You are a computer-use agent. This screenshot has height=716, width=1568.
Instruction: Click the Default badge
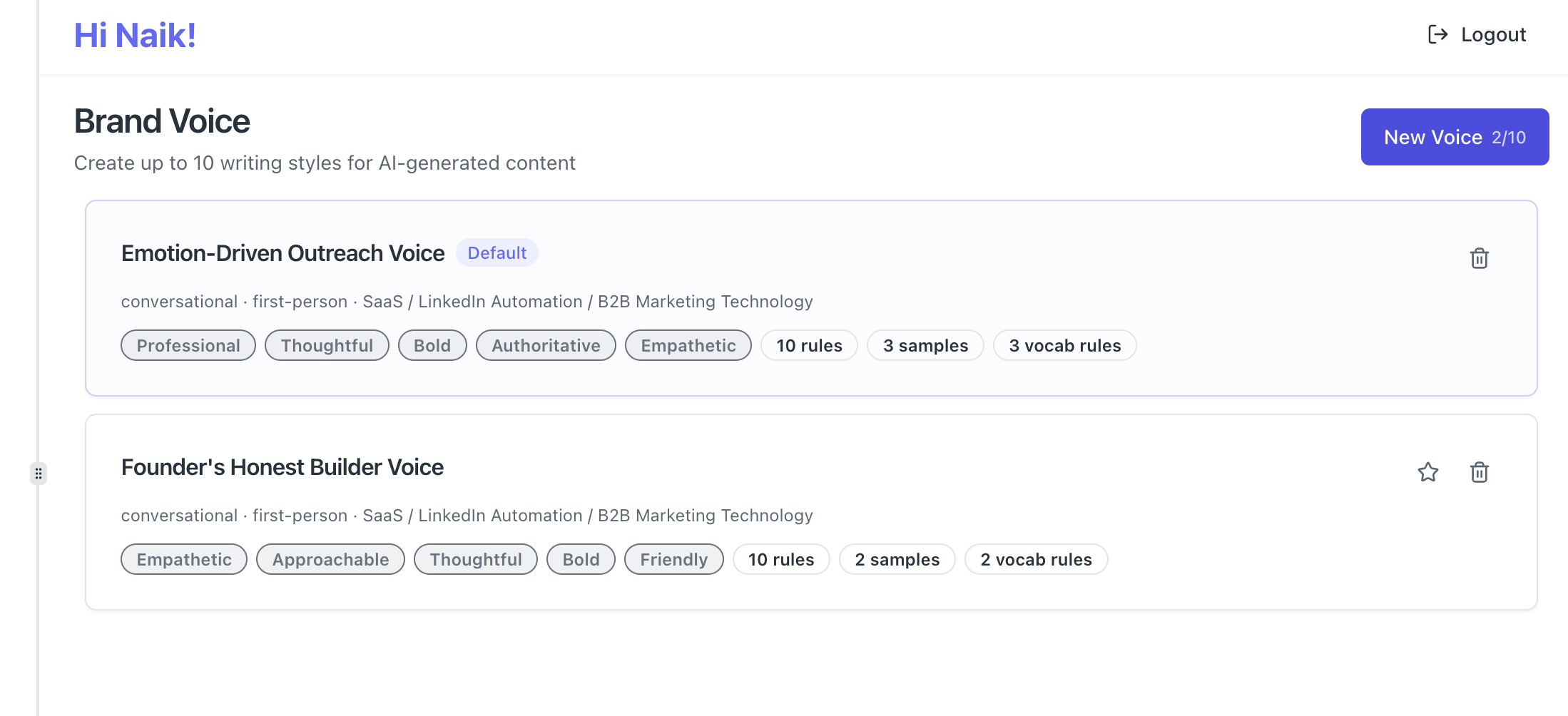[497, 252]
